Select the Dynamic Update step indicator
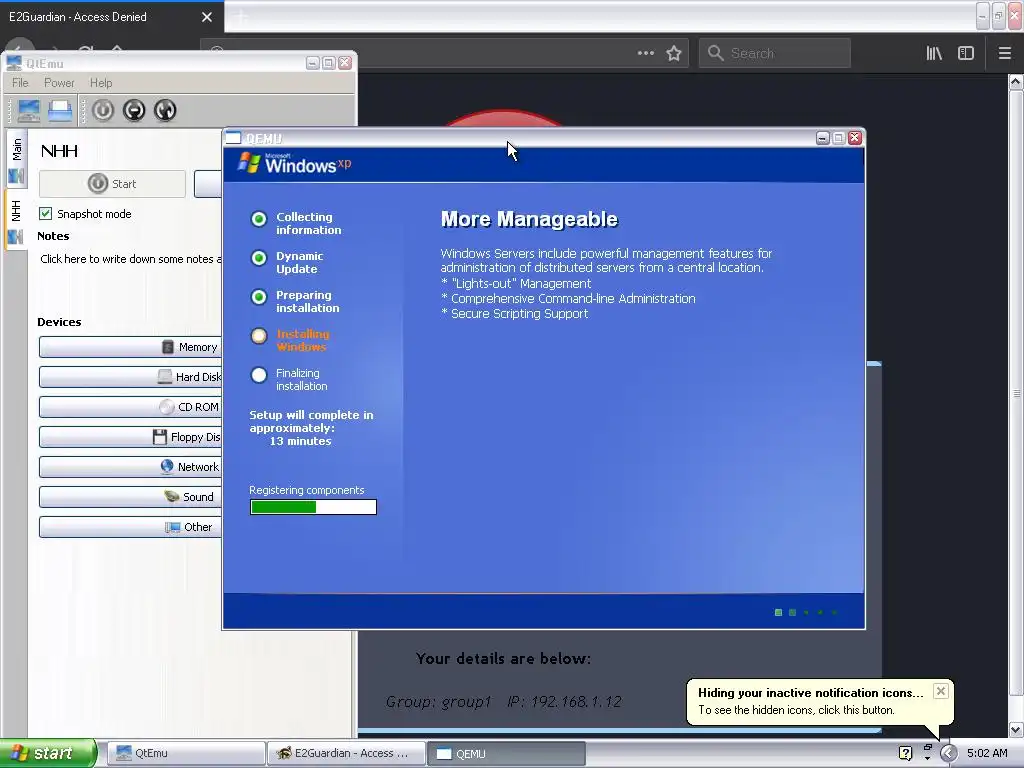1024x768 pixels. 259,258
